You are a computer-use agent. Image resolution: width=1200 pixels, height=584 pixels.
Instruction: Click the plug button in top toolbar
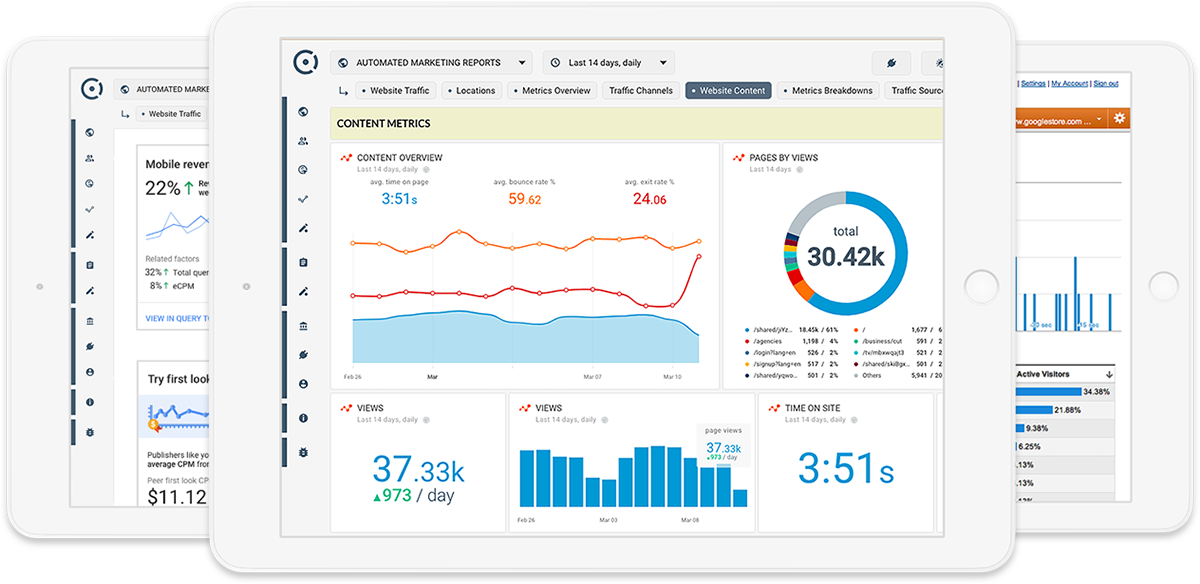[890, 63]
